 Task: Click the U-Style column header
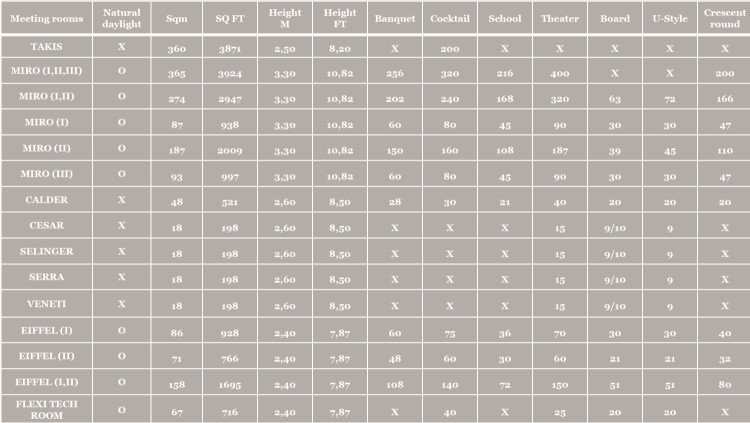coord(670,18)
